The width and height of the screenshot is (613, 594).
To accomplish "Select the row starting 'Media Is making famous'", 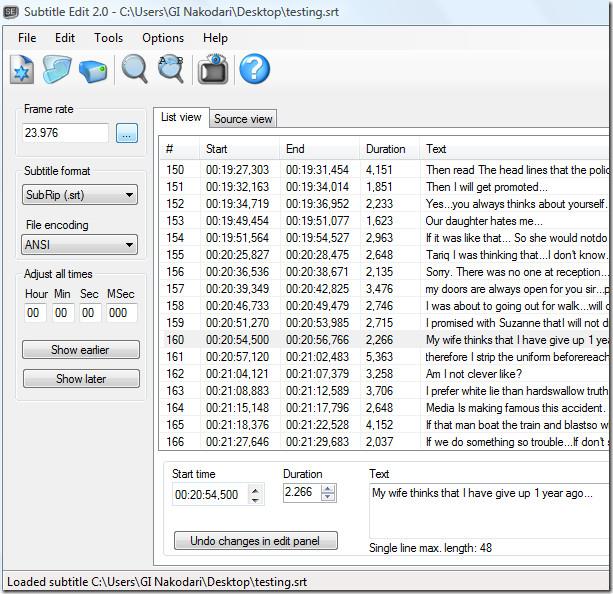I will tap(384, 408).
